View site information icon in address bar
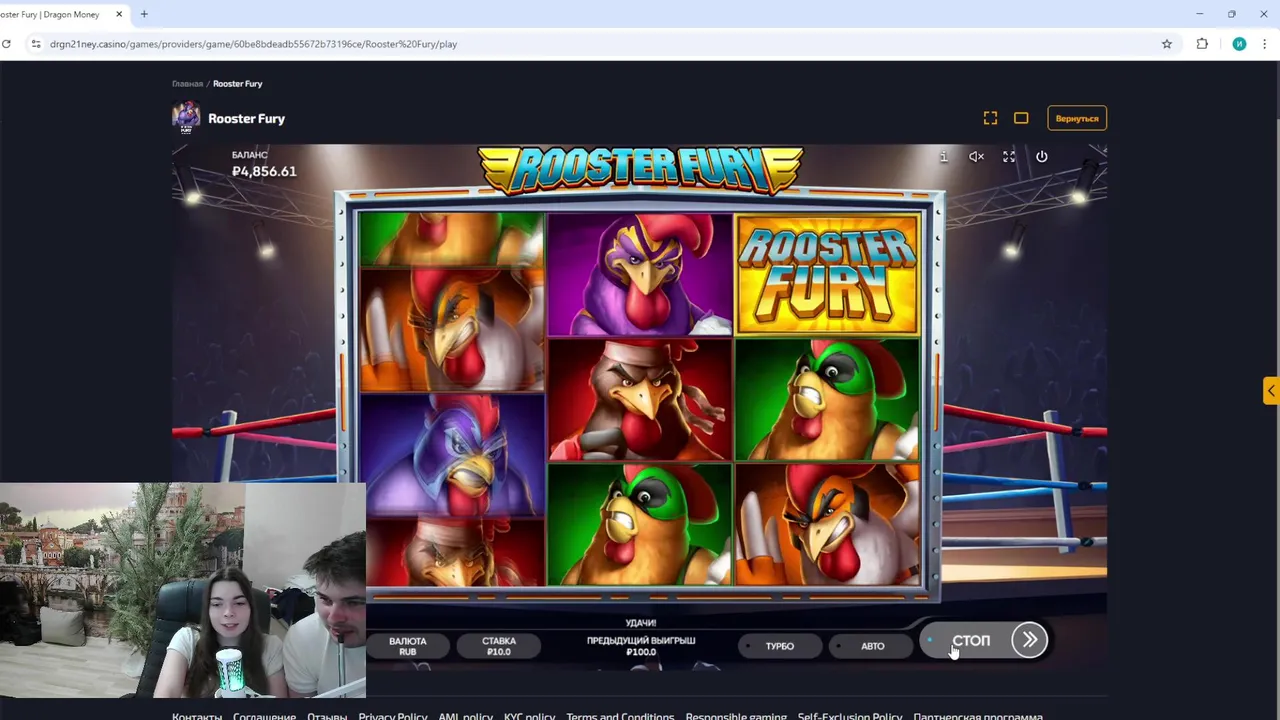Viewport: 1280px width, 720px height. click(x=35, y=44)
